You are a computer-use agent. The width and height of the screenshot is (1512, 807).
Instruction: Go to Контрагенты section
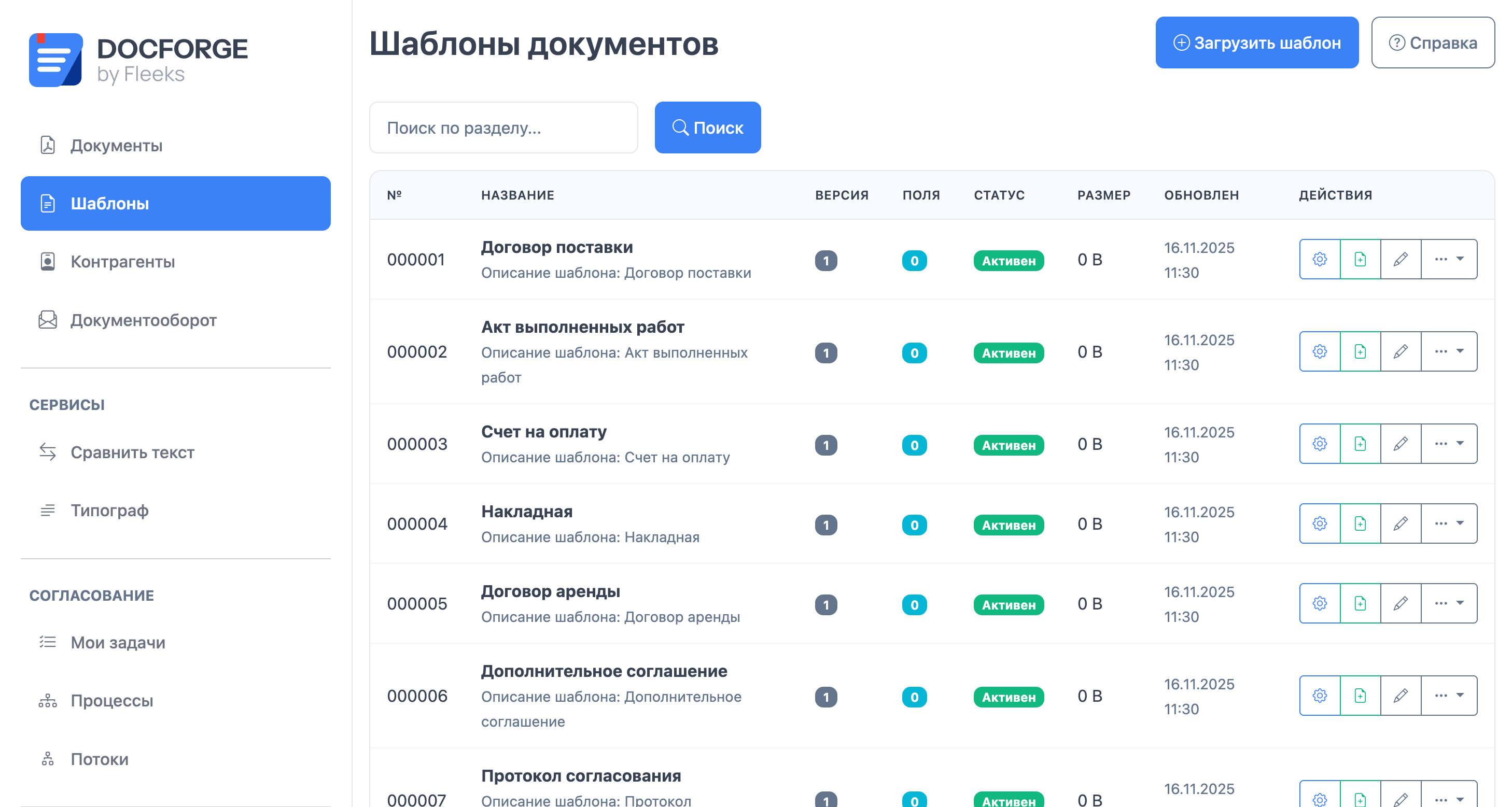pyautogui.click(x=123, y=262)
